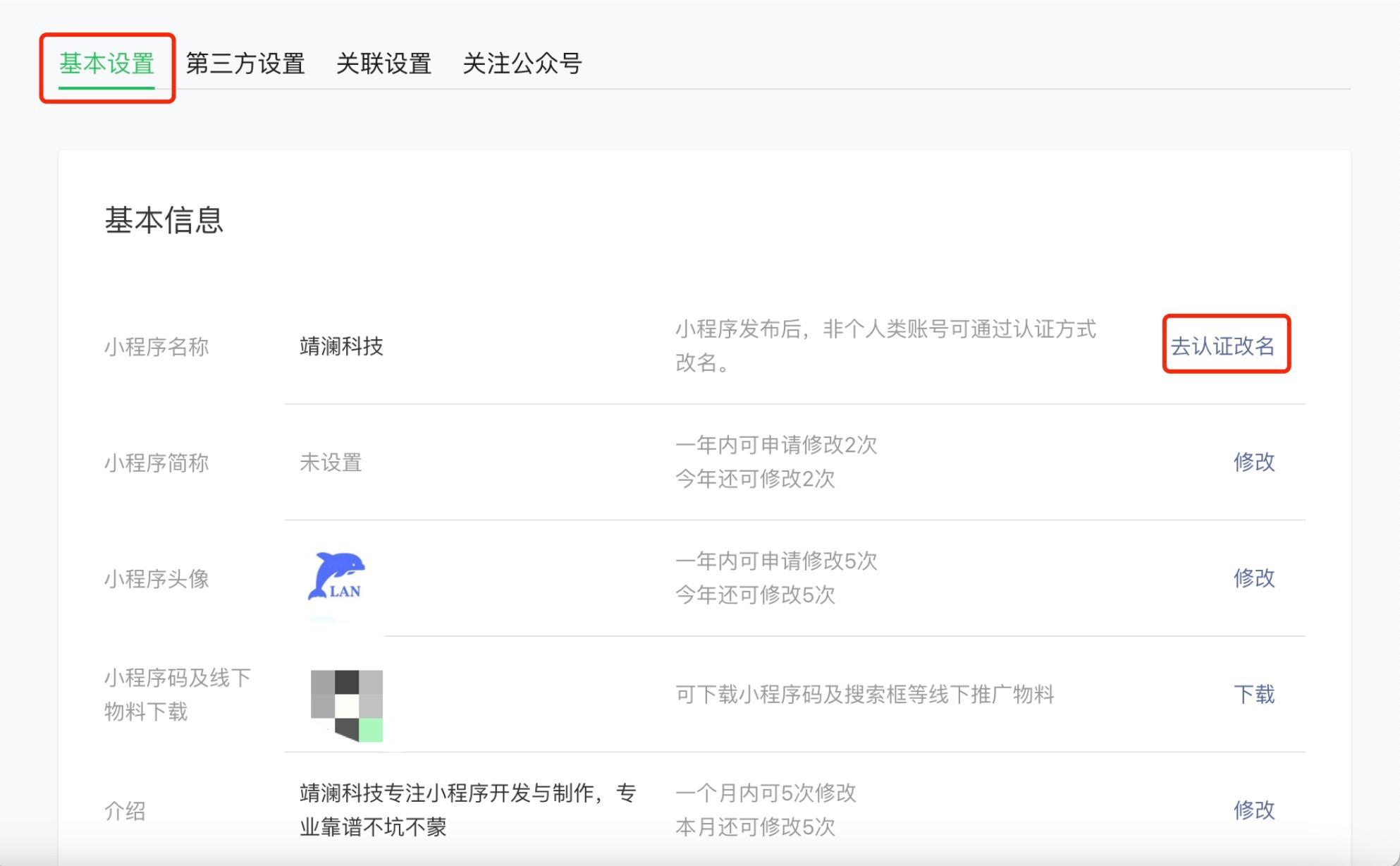1400x866 pixels.
Task: Click the 小程序名称 label
Action: 156,347
